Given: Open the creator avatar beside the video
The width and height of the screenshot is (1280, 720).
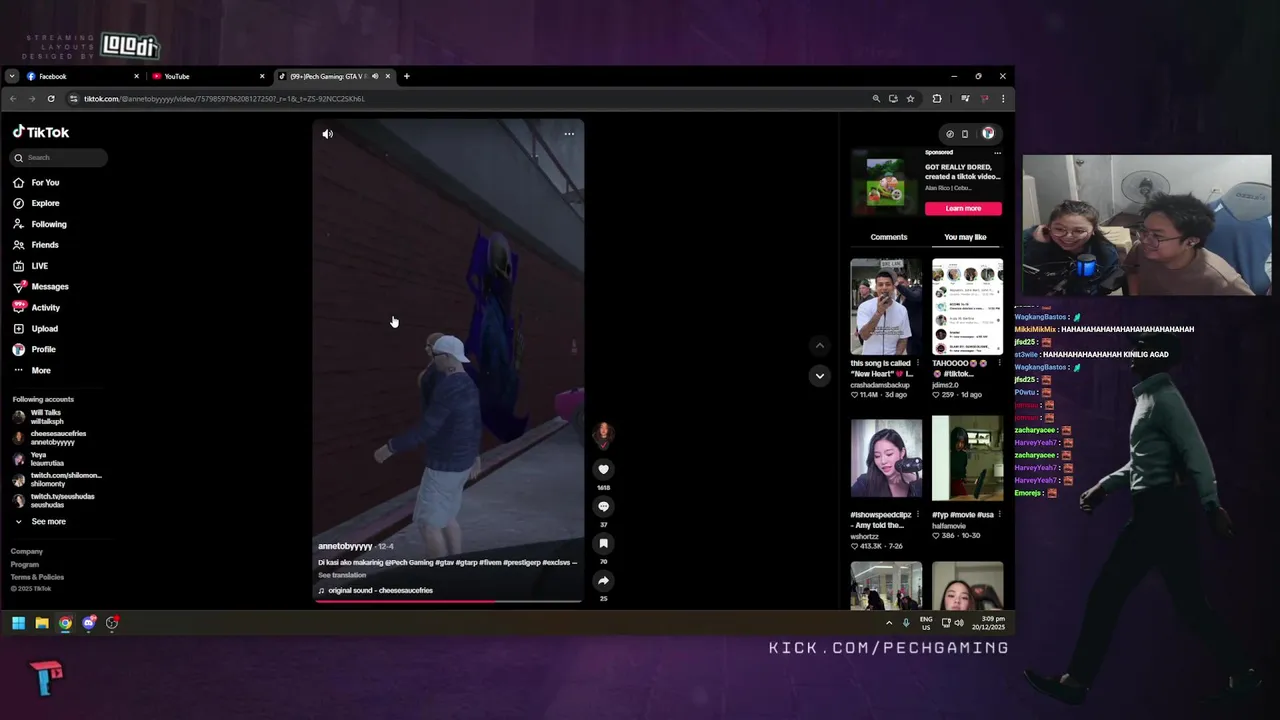Looking at the screenshot, I should pyautogui.click(x=603, y=434).
